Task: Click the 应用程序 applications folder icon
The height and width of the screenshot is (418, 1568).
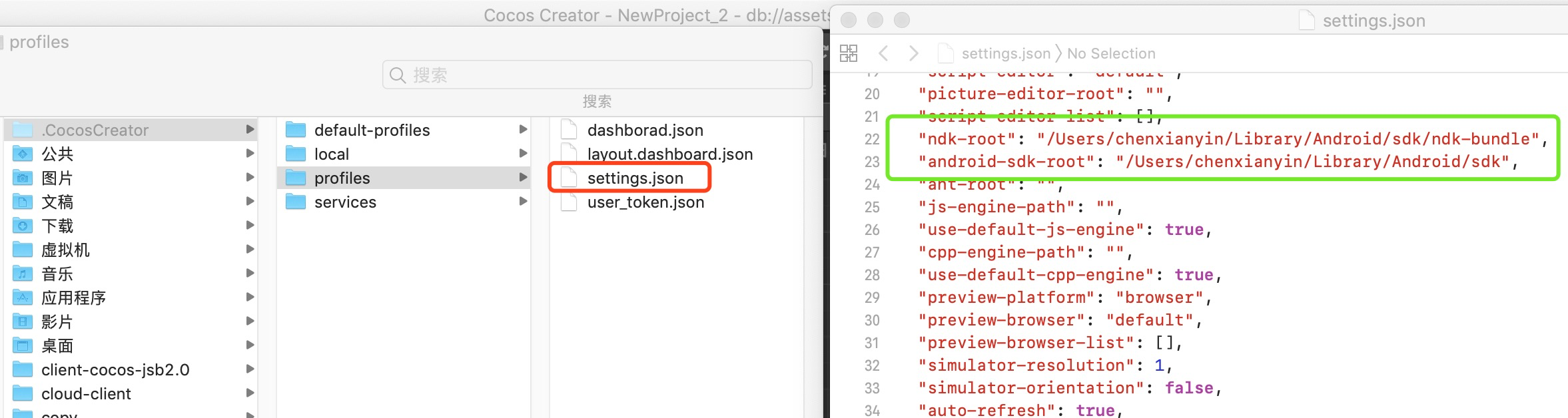Action: (x=23, y=298)
